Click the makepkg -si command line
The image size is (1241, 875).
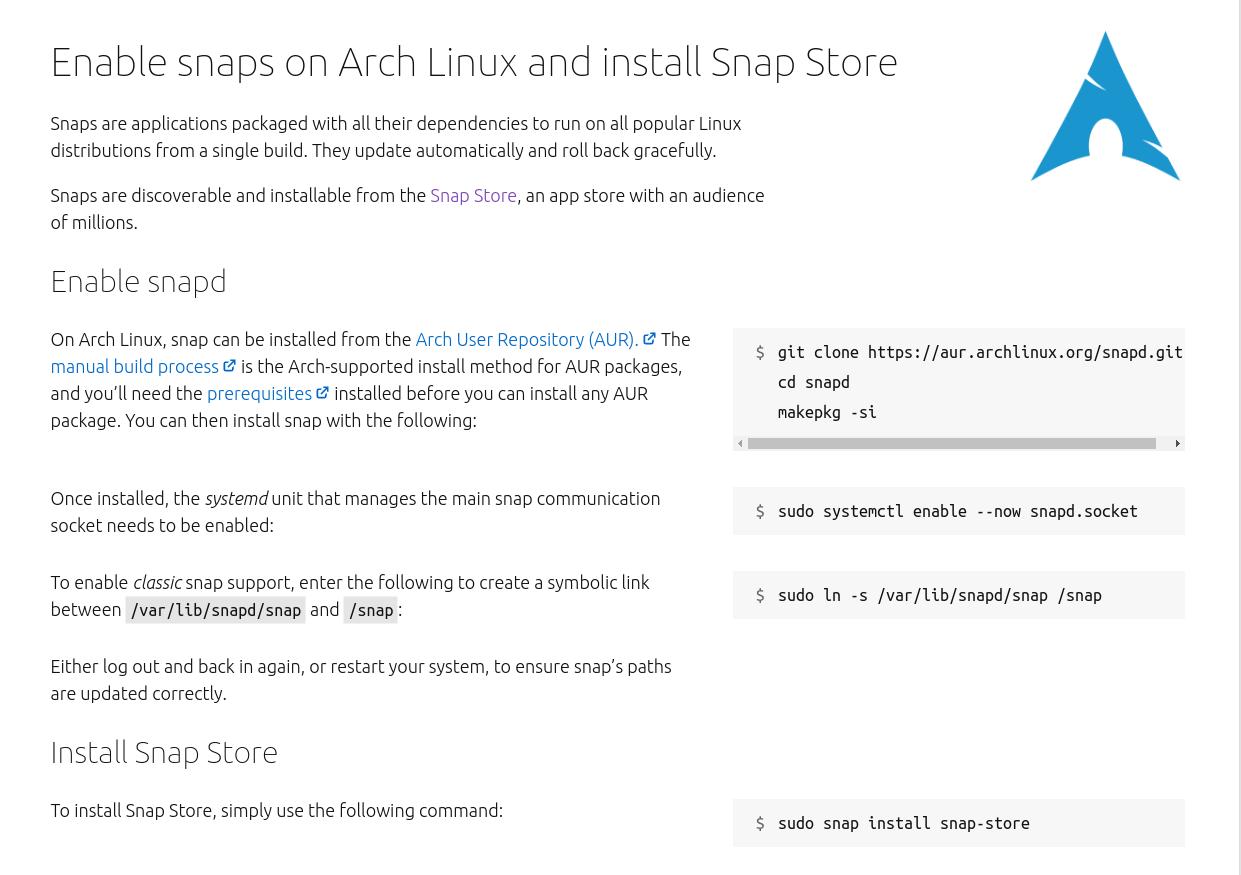point(827,412)
